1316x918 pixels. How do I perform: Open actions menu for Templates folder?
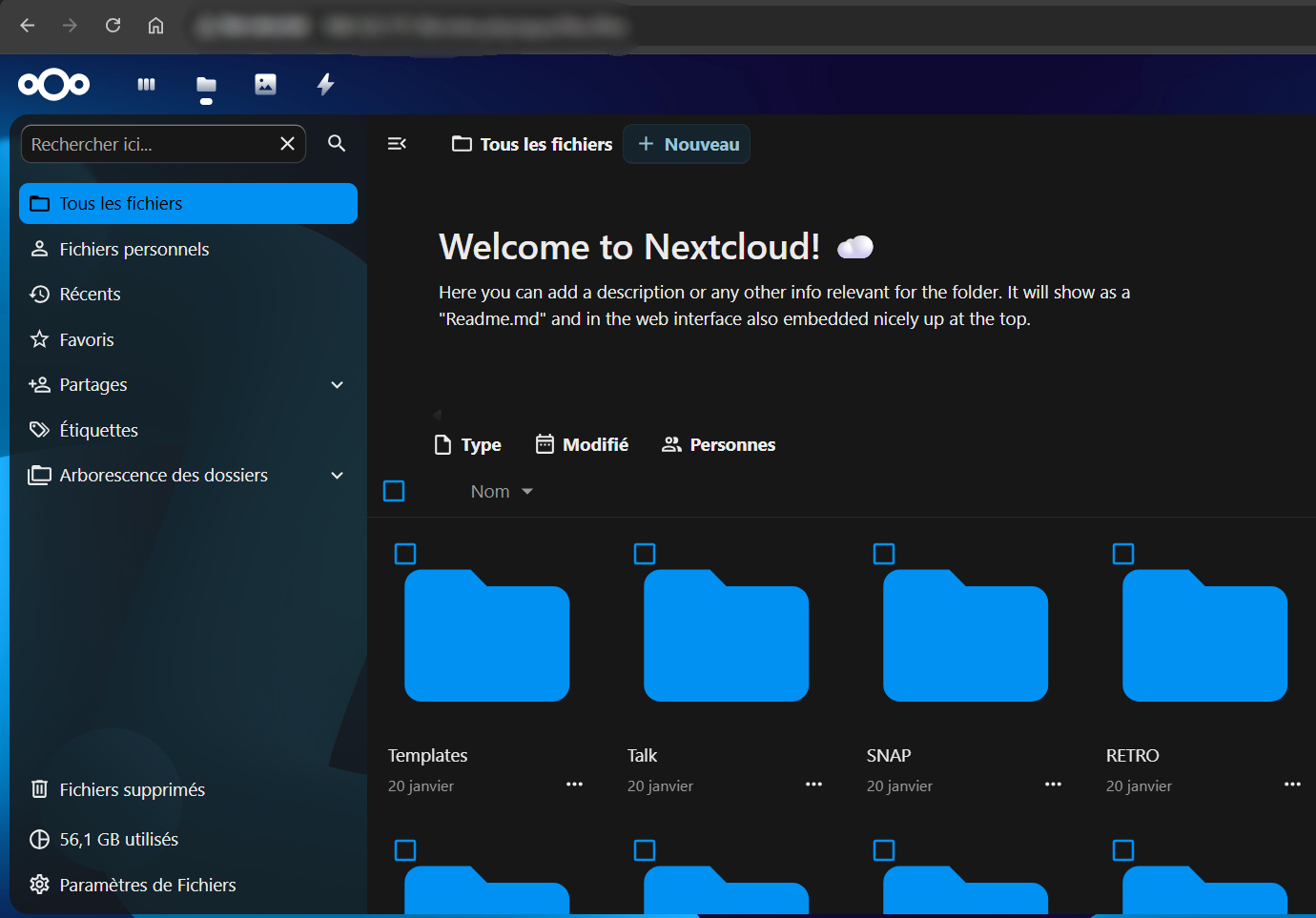(x=574, y=785)
